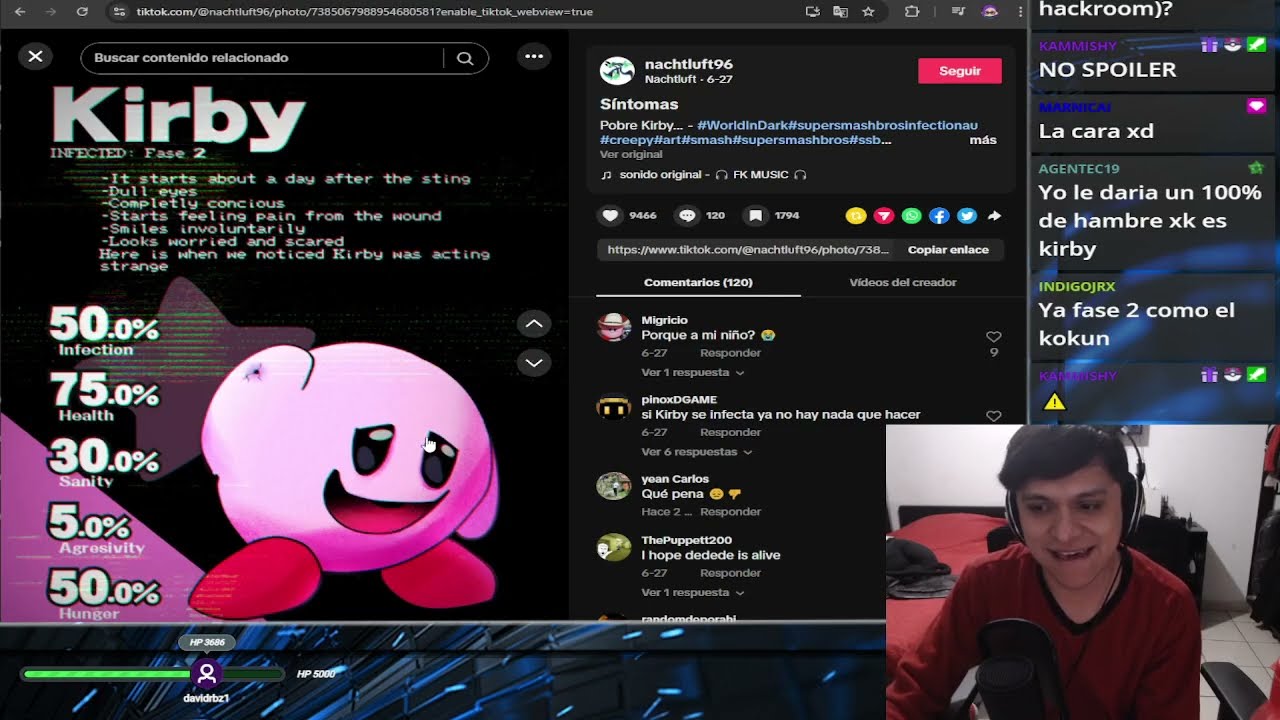The width and height of the screenshot is (1280, 720).
Task: Open the browser three-dots menu
Action: 1020,11
